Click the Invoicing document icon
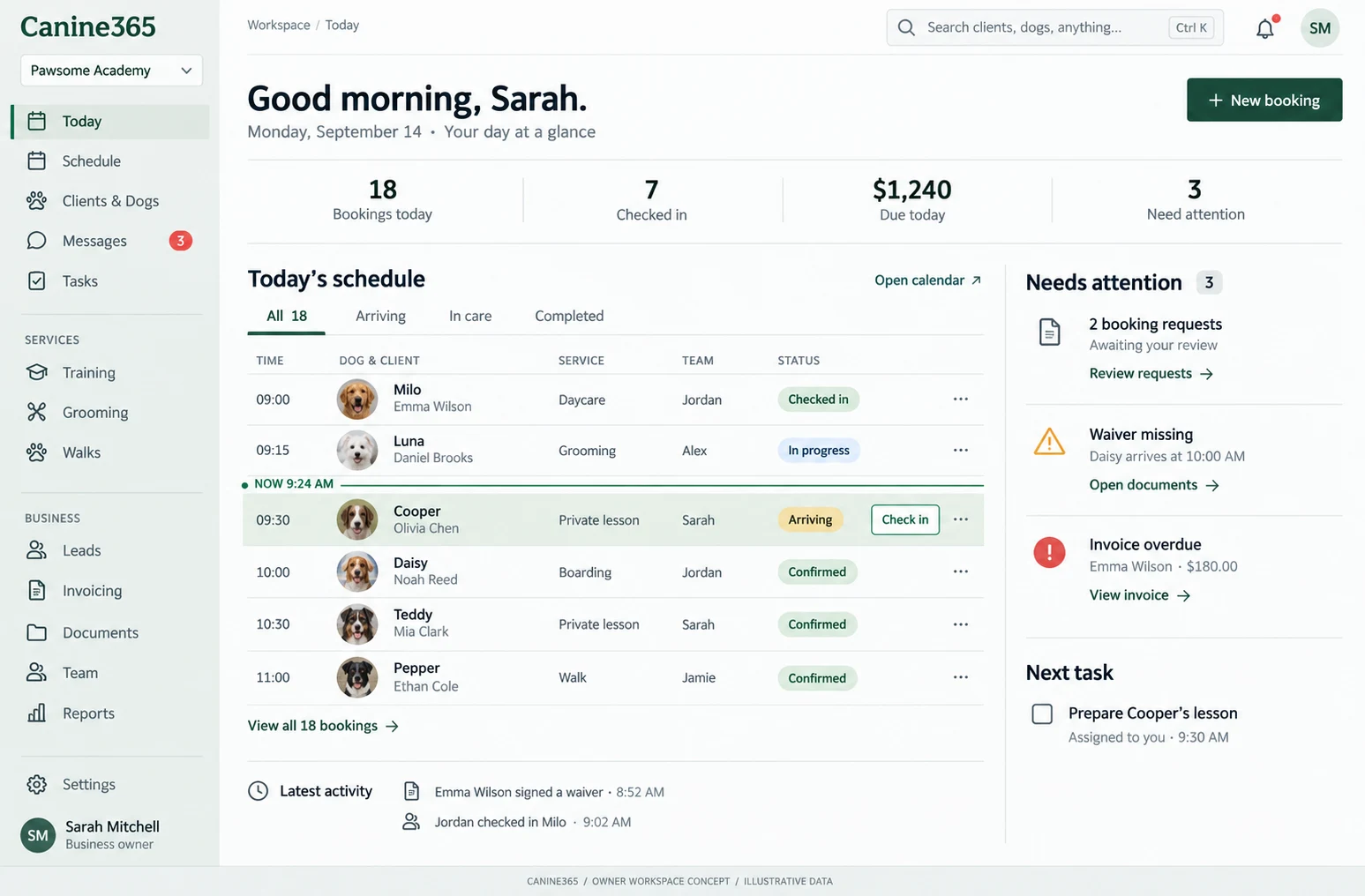Image resolution: width=1365 pixels, height=896 pixels. tap(36, 590)
